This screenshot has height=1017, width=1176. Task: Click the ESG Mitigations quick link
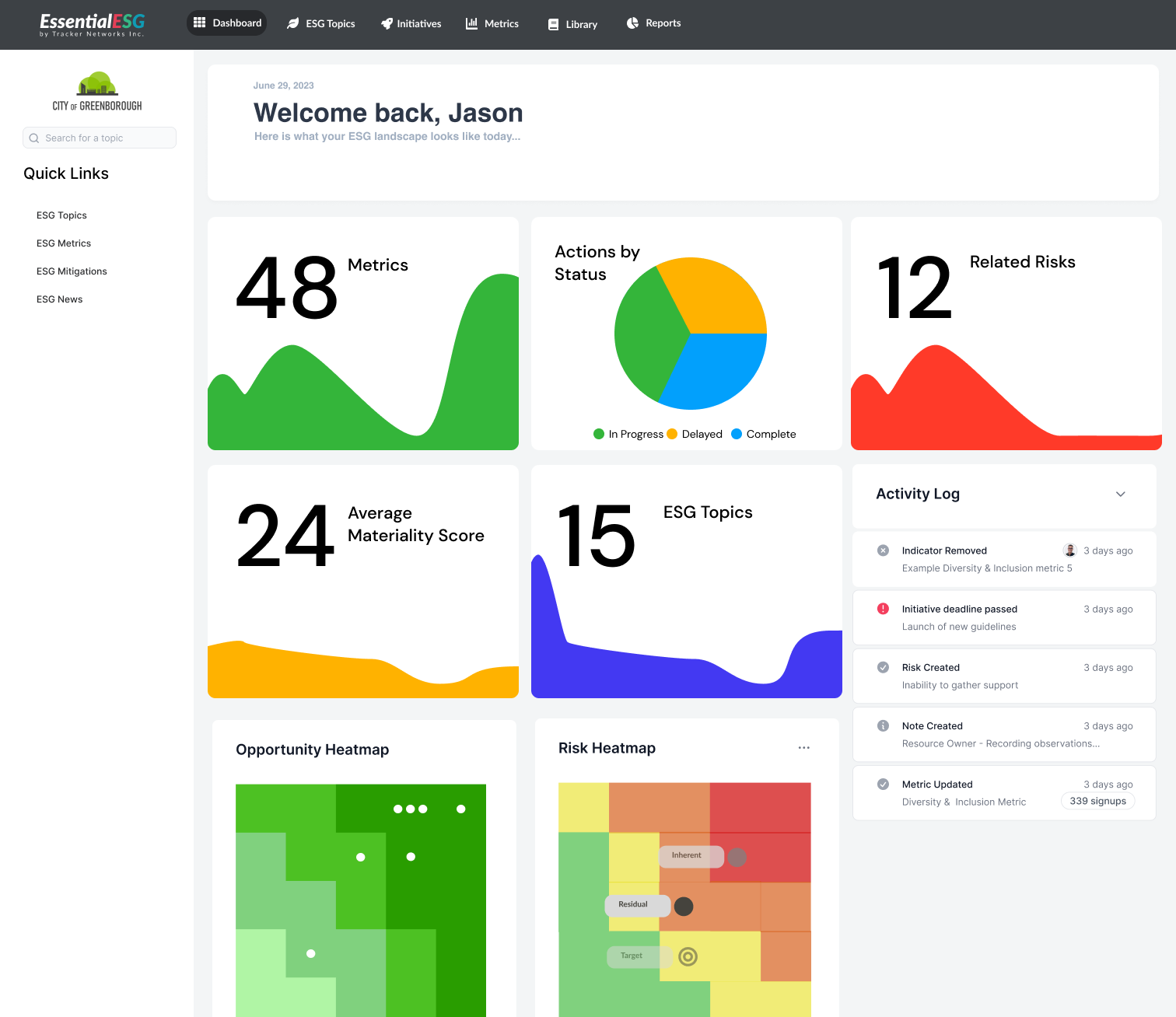tap(72, 271)
